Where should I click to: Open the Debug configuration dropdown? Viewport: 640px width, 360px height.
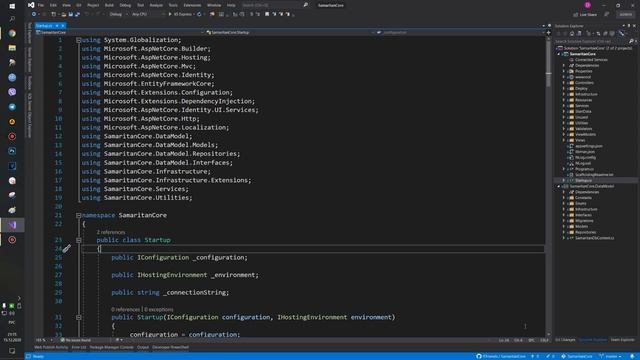(x=118, y=14)
